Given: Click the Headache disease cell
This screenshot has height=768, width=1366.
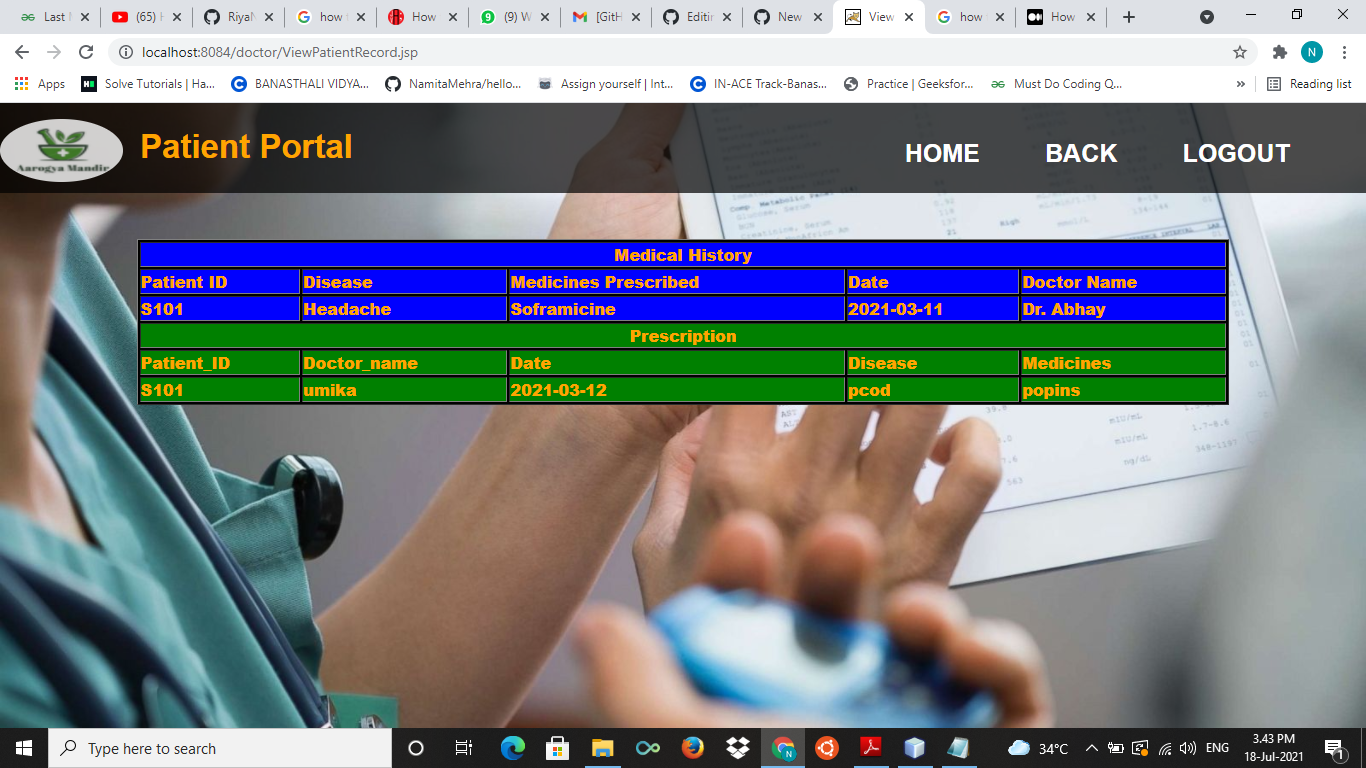Looking at the screenshot, I should [x=404, y=309].
